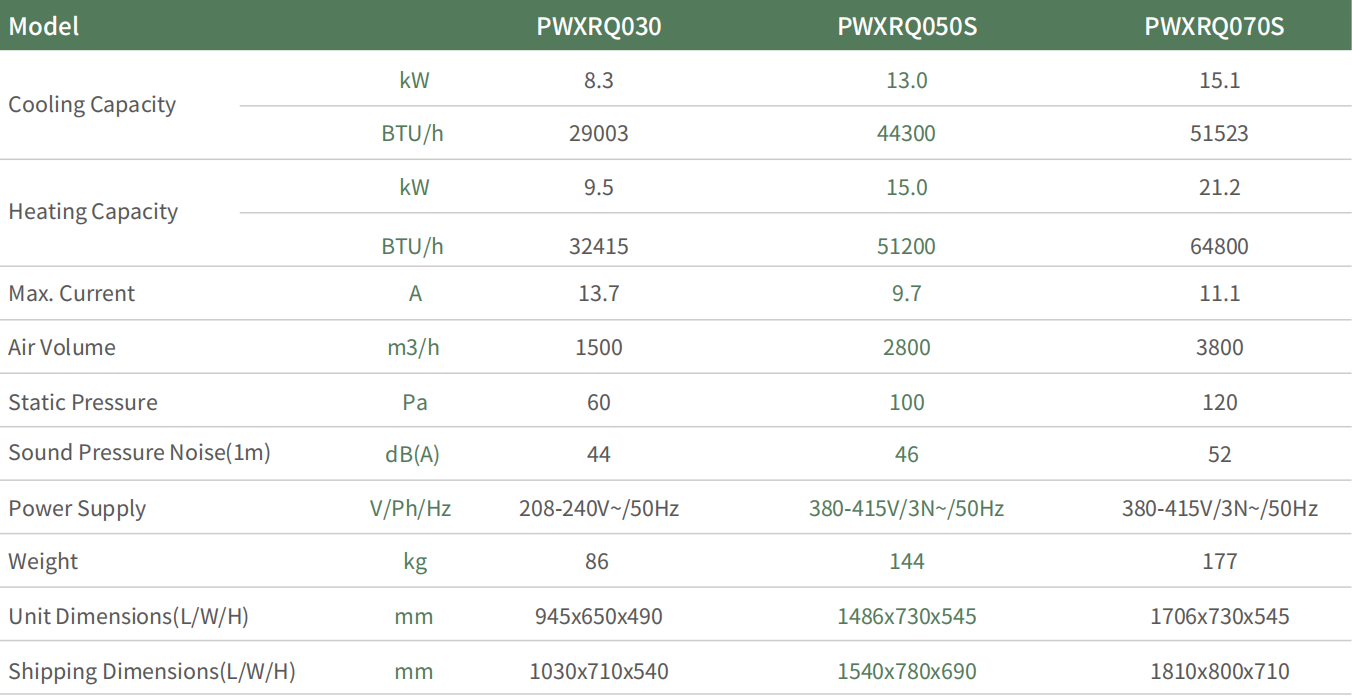This screenshot has height=698, width=1352.
Task: Click the Air Volume row label
Action: click(62, 348)
